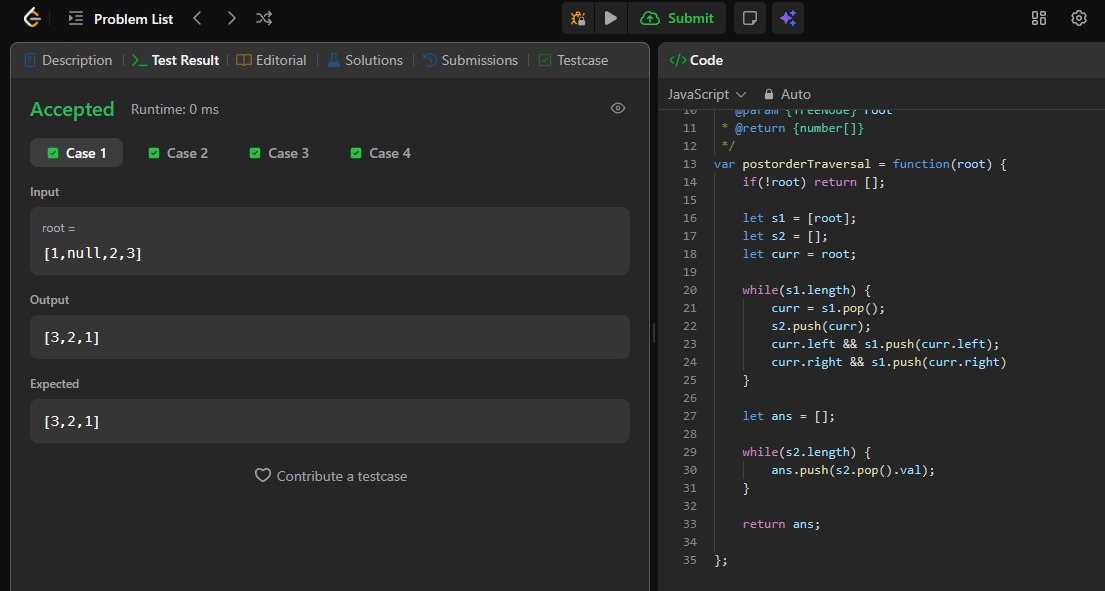Open the LeetCode home logo

(32, 18)
